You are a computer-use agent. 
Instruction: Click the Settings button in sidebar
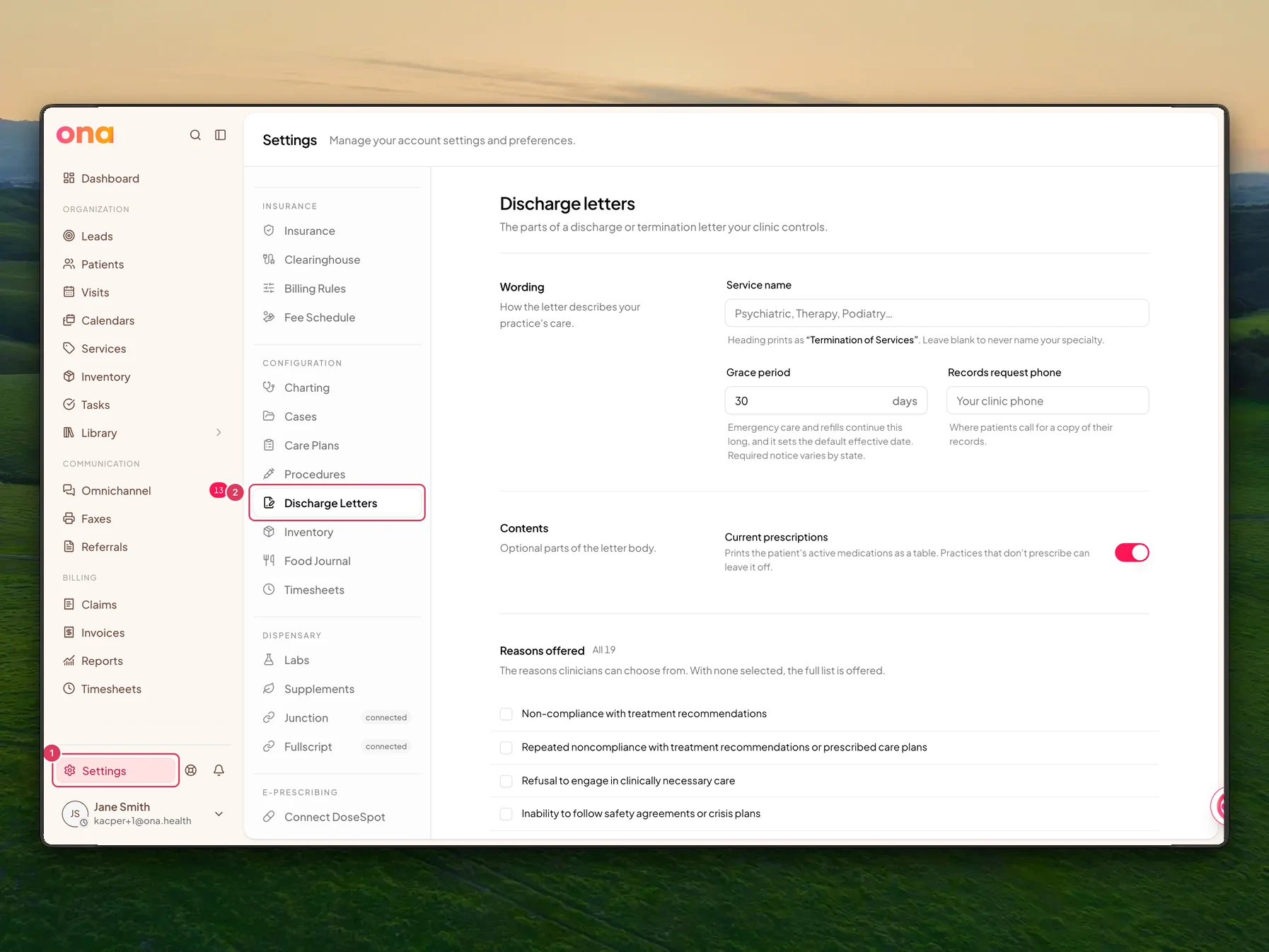tap(117, 771)
